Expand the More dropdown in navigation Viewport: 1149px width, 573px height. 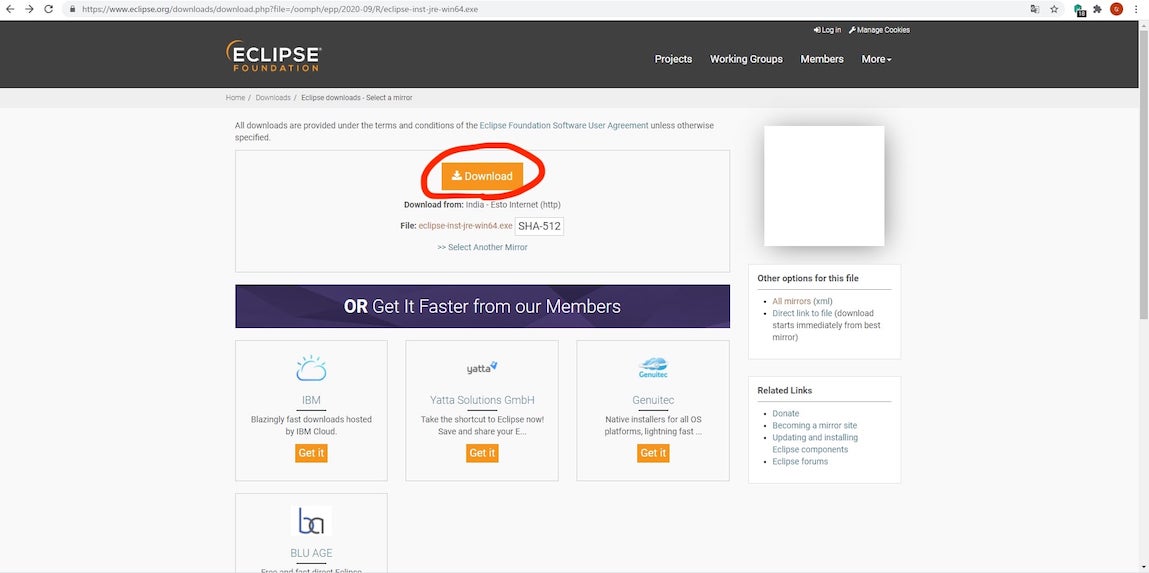tap(876, 59)
